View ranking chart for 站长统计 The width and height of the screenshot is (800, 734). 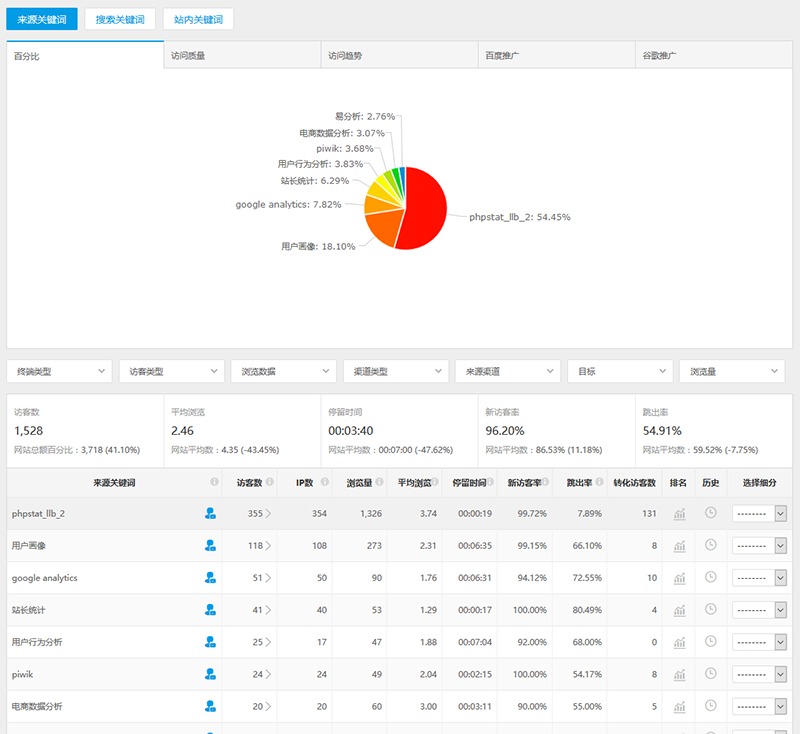[x=679, y=611]
